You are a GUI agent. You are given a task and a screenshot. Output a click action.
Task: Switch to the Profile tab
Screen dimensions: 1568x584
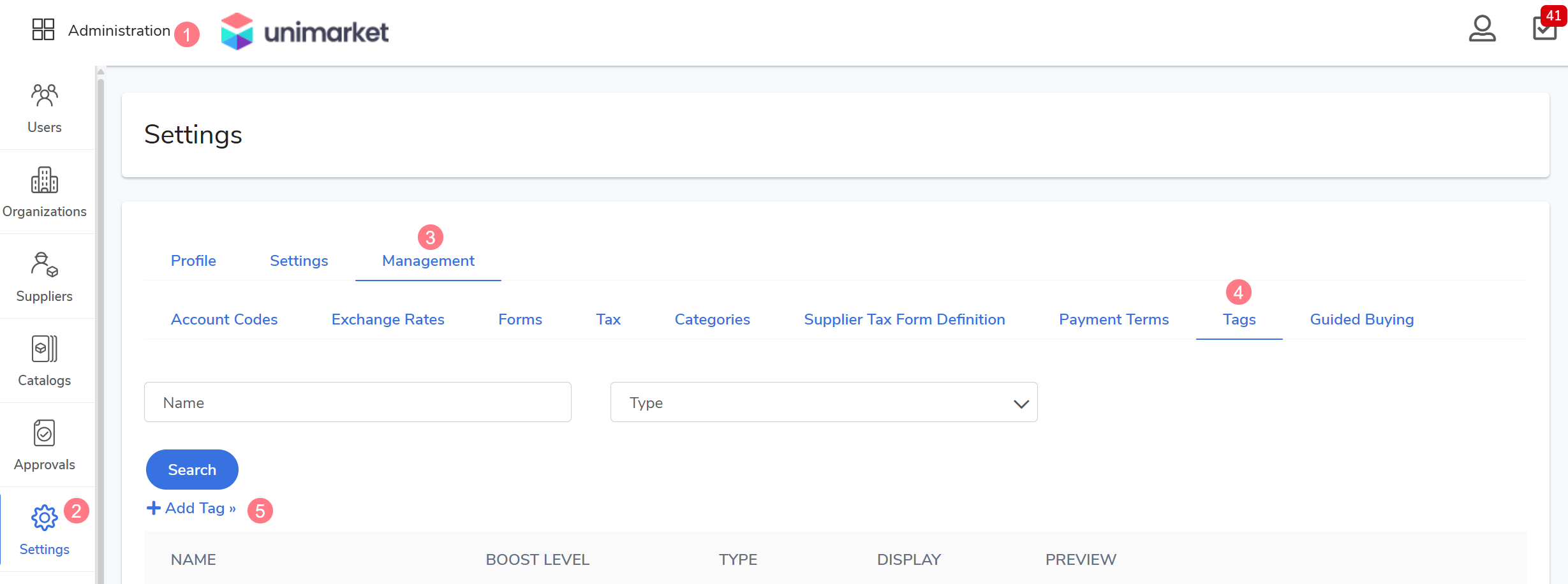pos(193,261)
